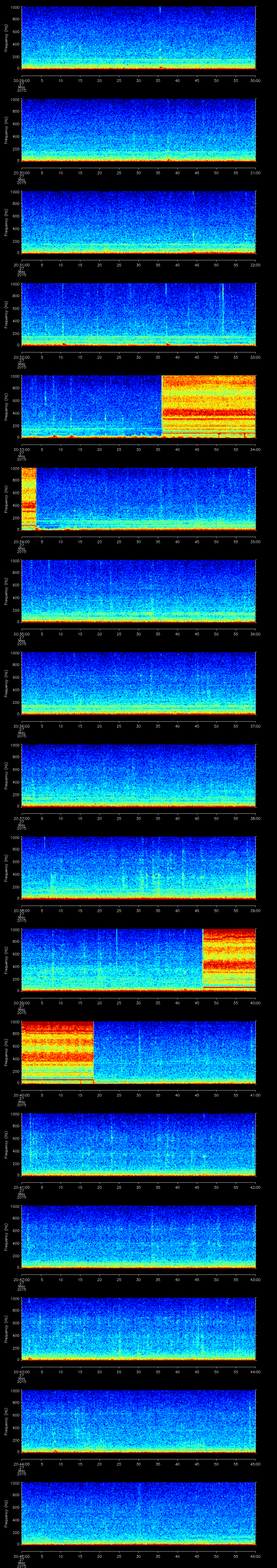Click the 44:00 end time label

tap(256, 1371)
